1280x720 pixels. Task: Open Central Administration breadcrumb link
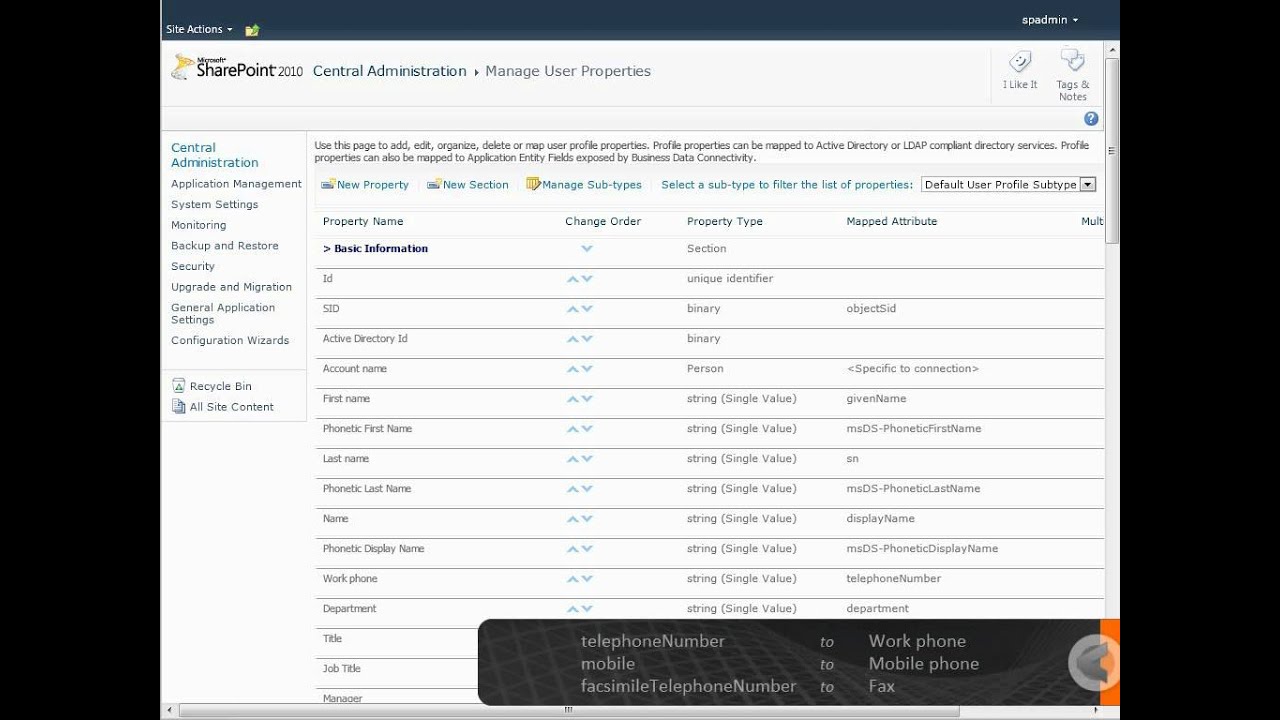click(389, 71)
